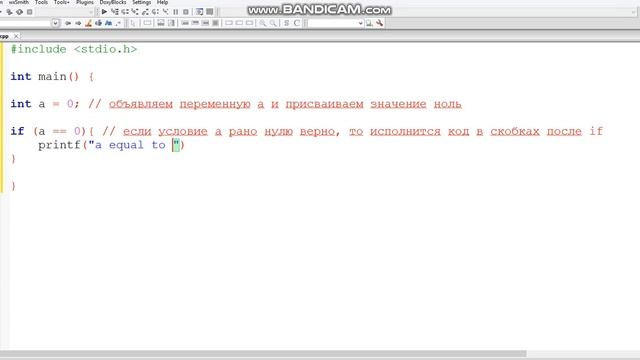
Task: Toggle the S source display icon
Action: [x=287, y=23]
